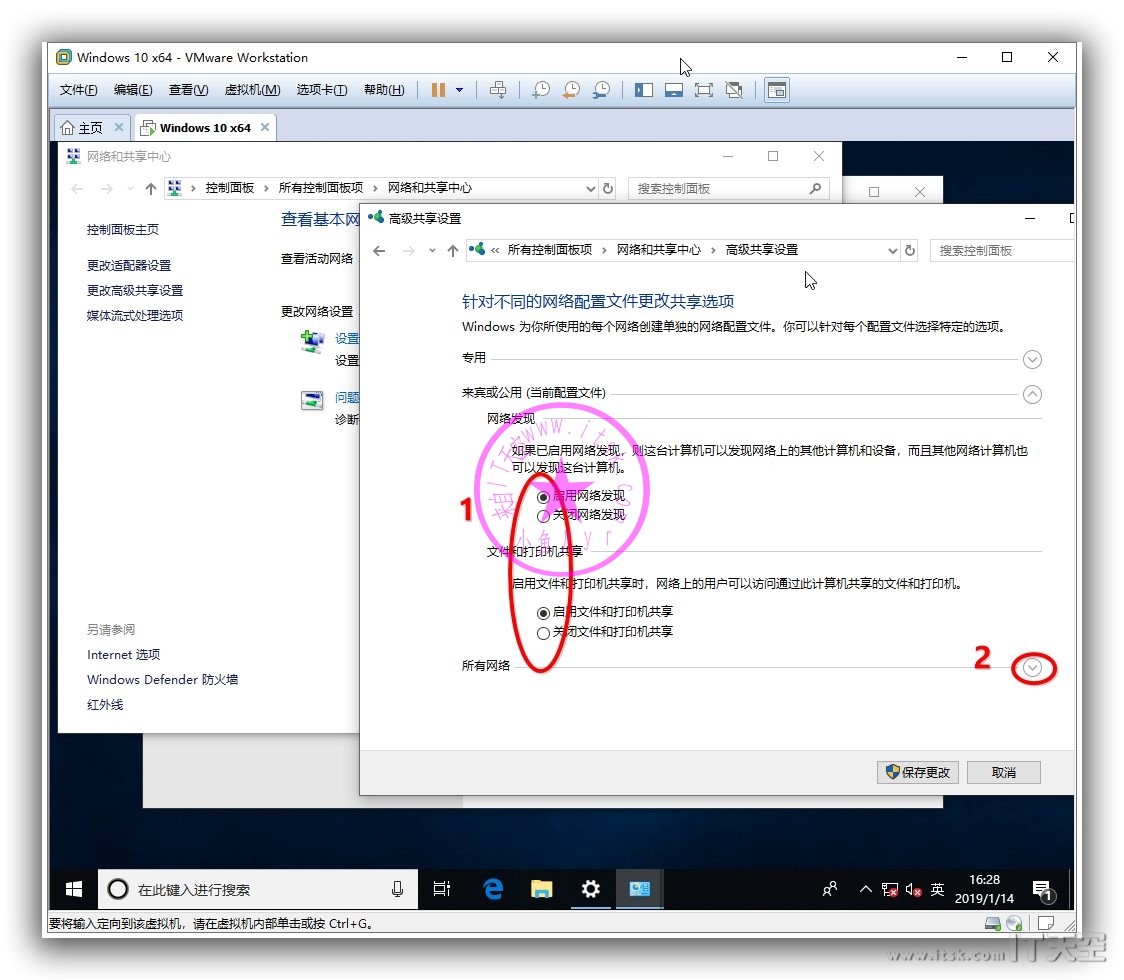
Task: Select the 启用文件和打印机共享 radio button
Action: click(543, 613)
